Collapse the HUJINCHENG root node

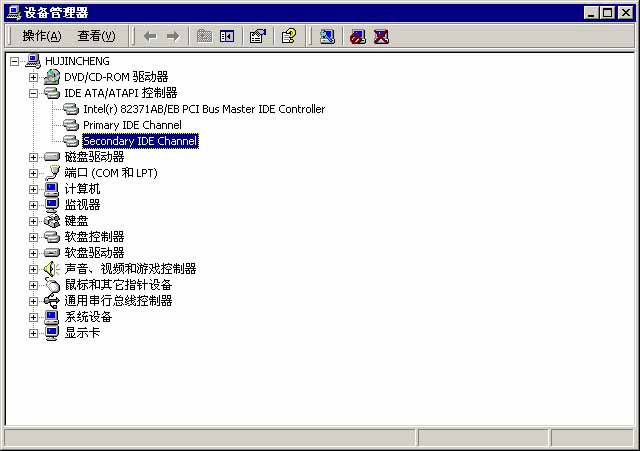click(14, 61)
